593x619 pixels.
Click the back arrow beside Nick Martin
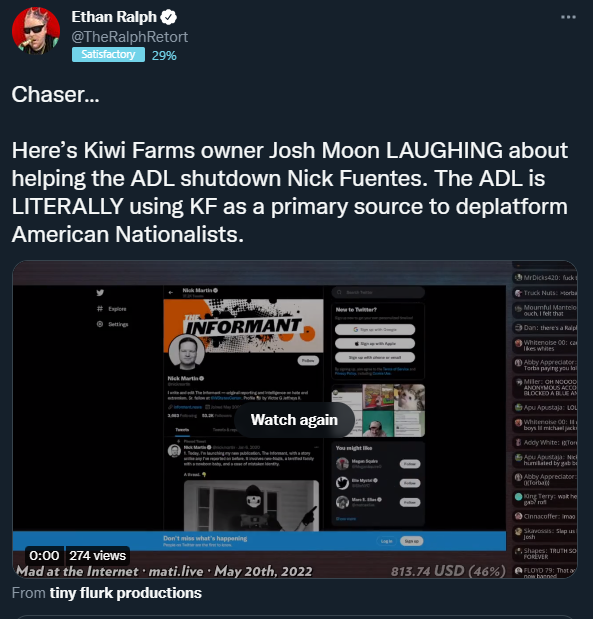171,293
